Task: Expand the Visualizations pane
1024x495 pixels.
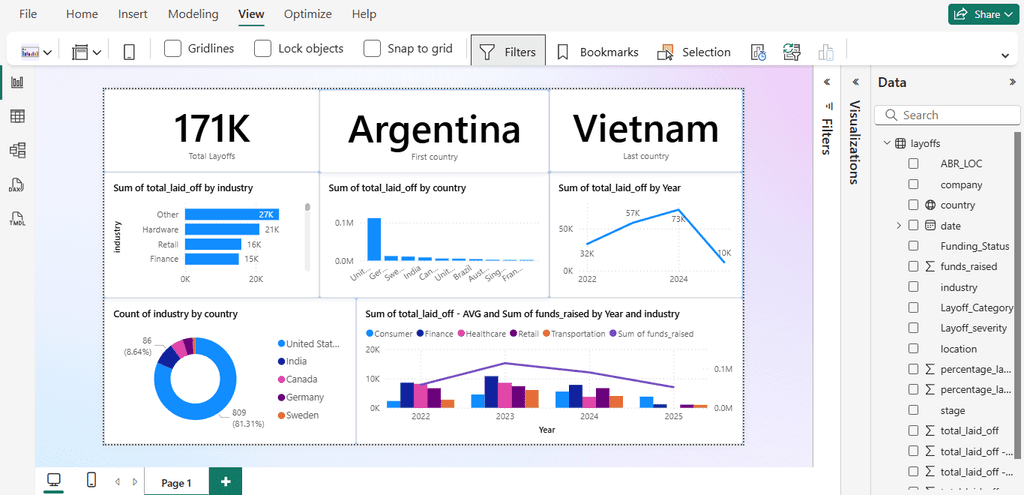Action: click(x=856, y=82)
